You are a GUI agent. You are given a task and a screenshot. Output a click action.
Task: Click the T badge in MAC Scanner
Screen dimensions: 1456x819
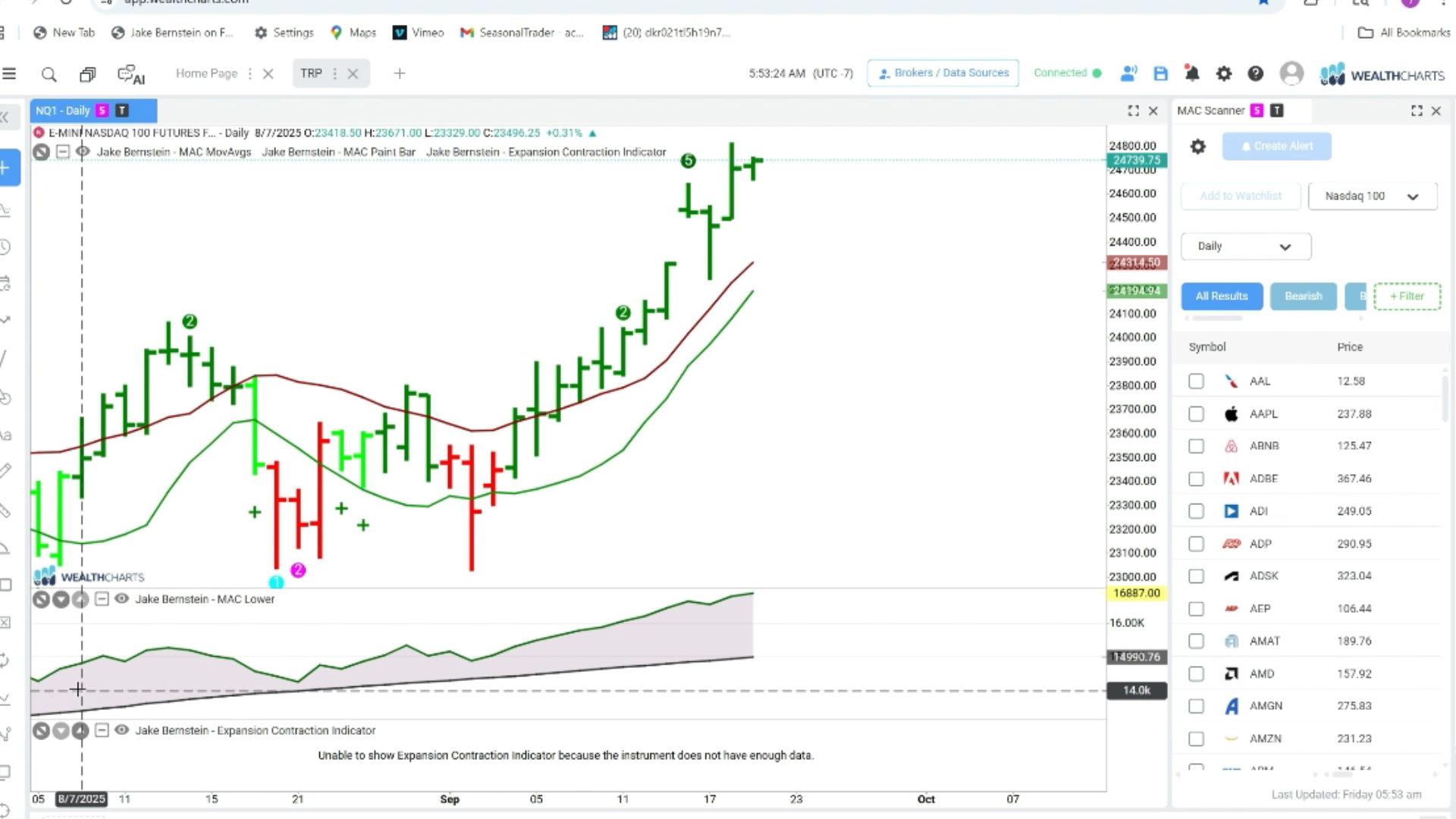tap(1277, 111)
